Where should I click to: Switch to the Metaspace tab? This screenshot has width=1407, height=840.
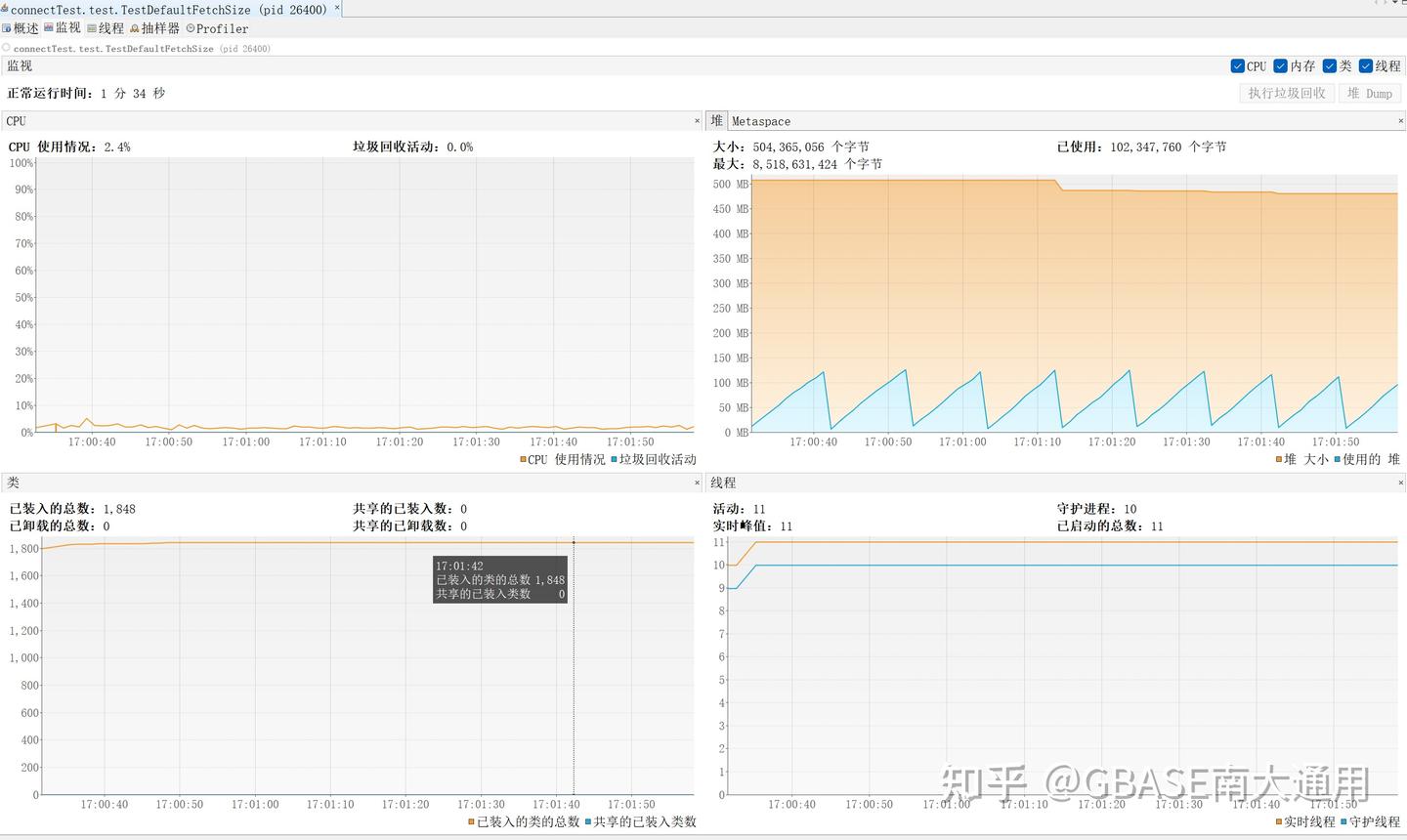click(x=760, y=120)
